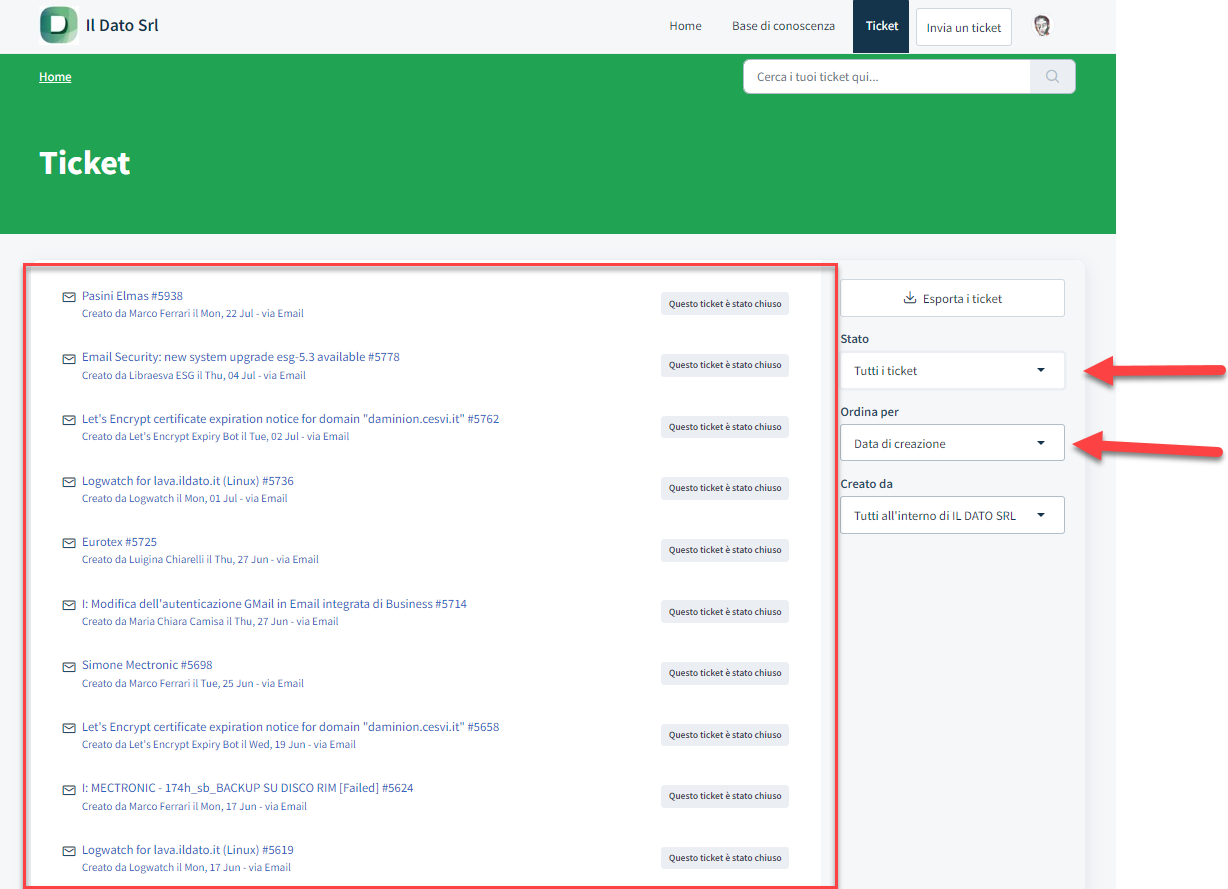
Task: Click closed status badge for ticket #5938
Action: click(x=725, y=304)
